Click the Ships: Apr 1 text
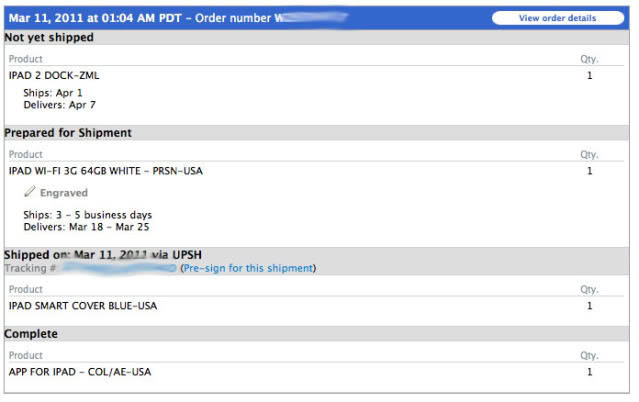Viewport: 639px width, 402px height. [51, 92]
